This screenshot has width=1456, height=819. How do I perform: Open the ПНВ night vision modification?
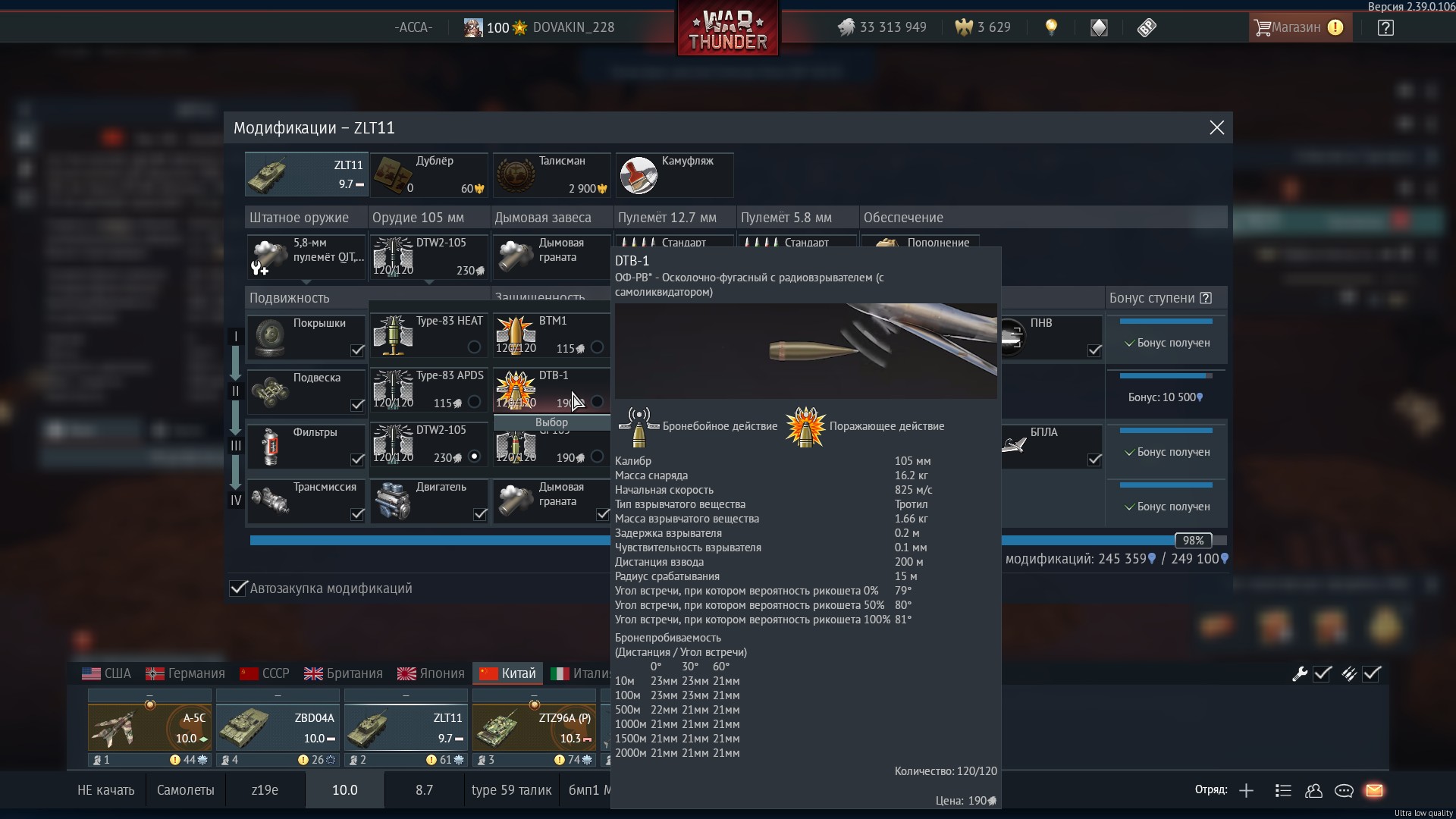coord(1051,337)
